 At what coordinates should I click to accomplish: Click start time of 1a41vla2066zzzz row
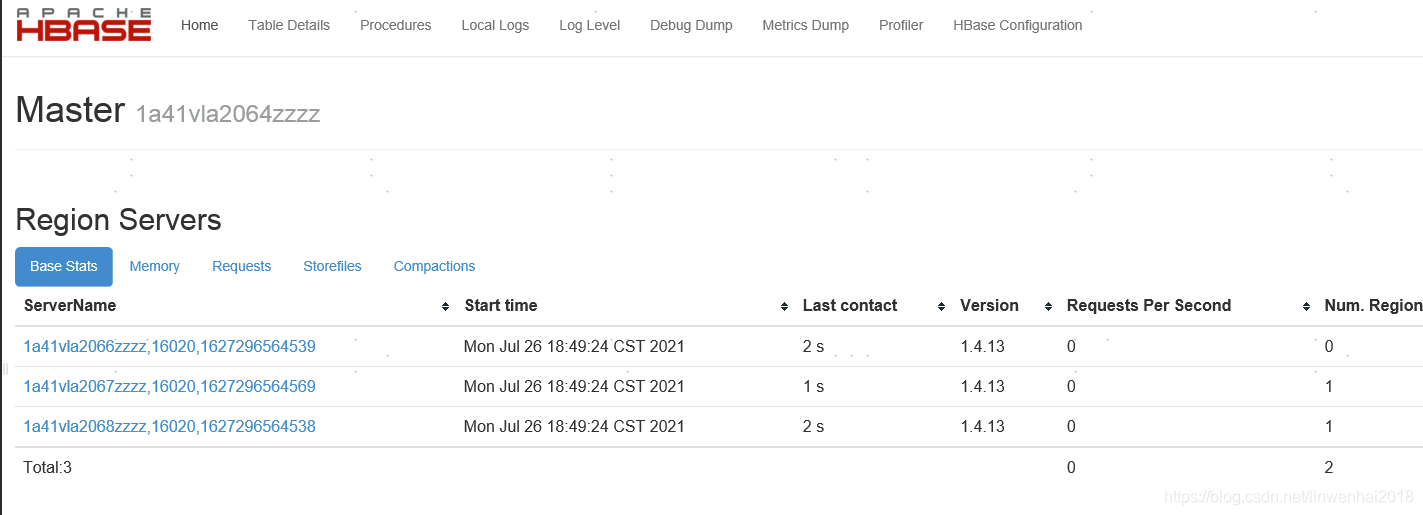574,347
